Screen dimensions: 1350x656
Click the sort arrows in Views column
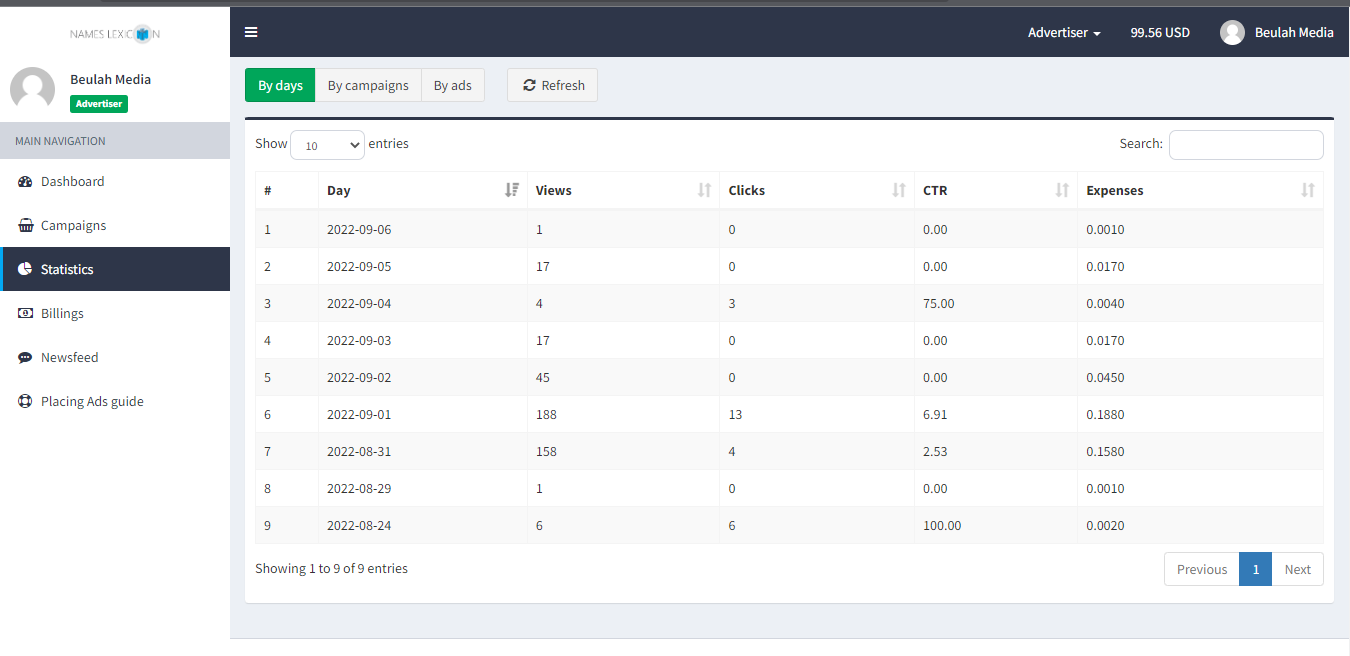tap(704, 190)
